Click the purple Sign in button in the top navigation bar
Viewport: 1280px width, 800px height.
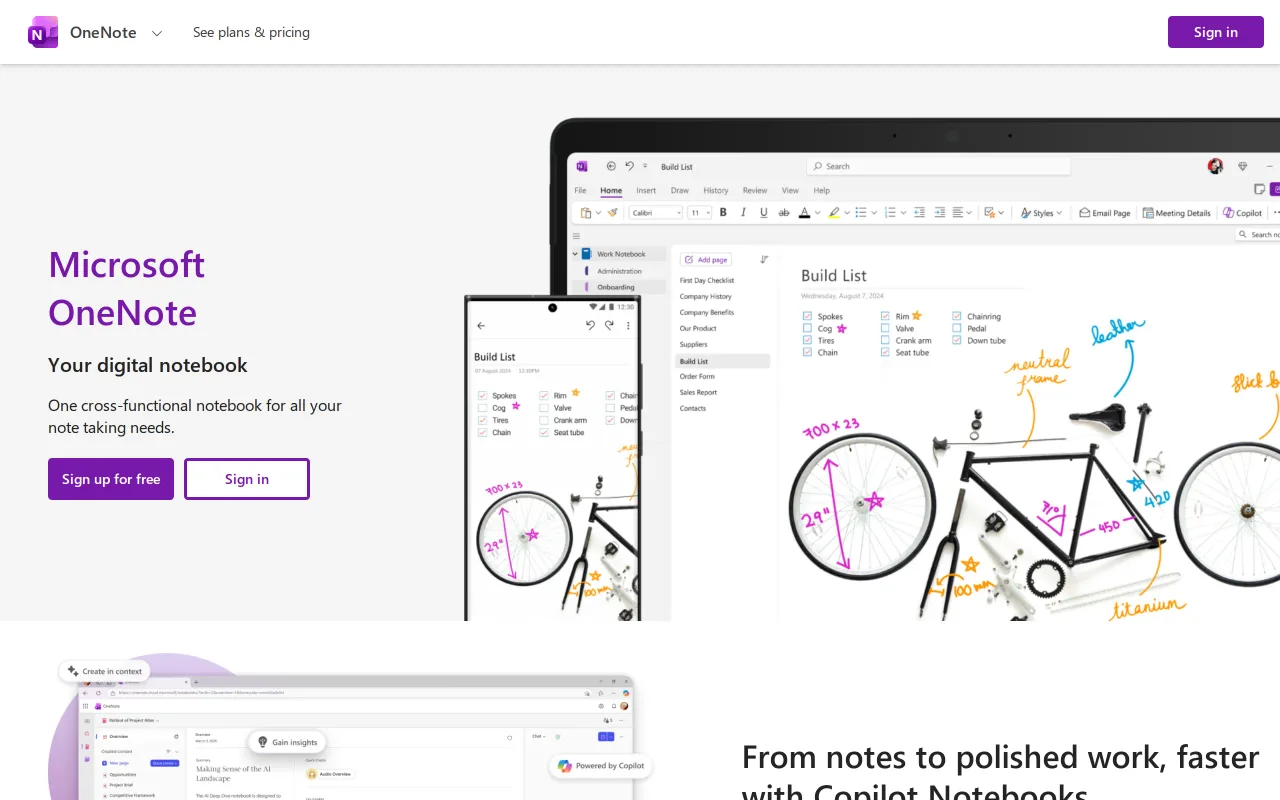pos(1216,32)
